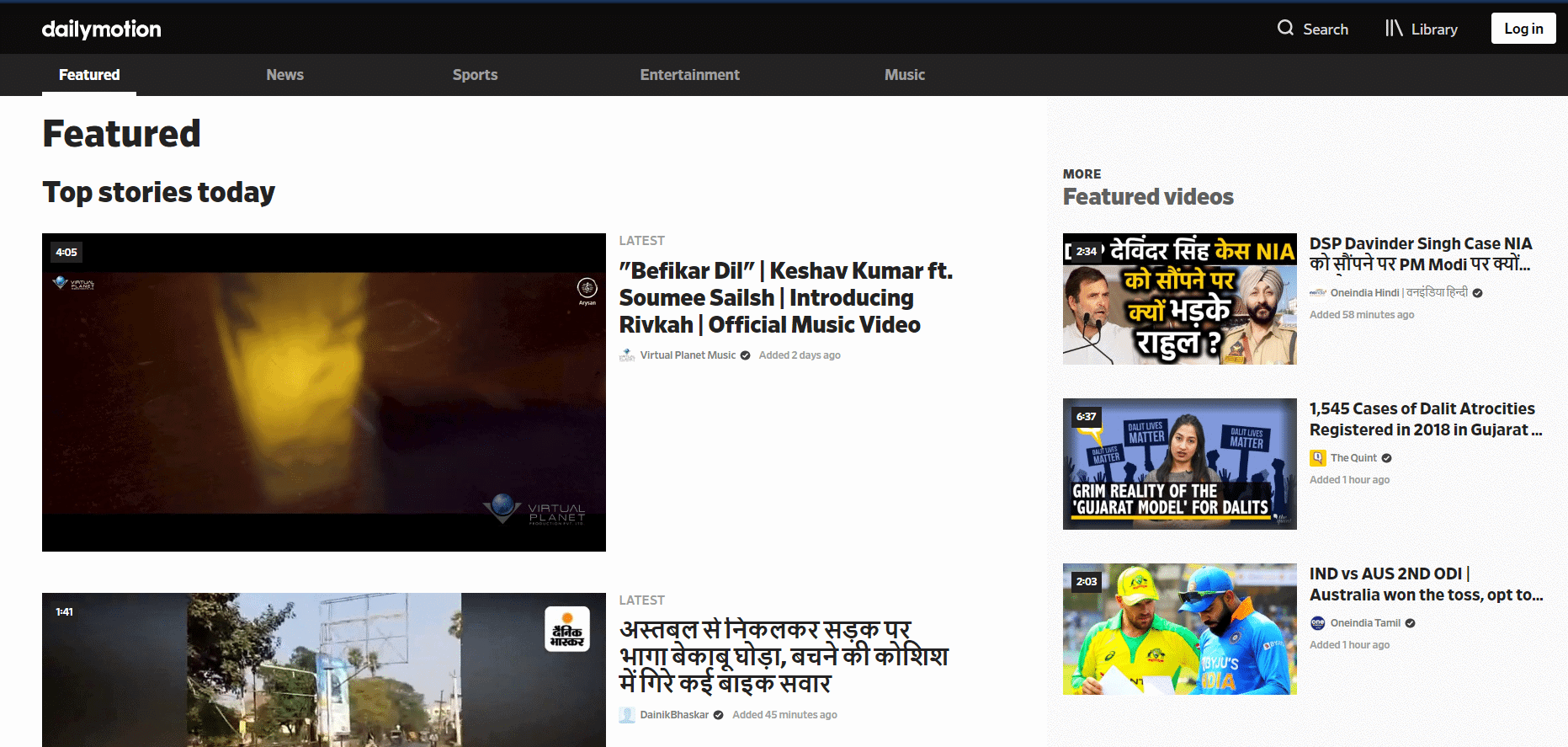Image resolution: width=1568 pixels, height=747 pixels.
Task: Open the Hindi horse story headline
Action: point(784,657)
